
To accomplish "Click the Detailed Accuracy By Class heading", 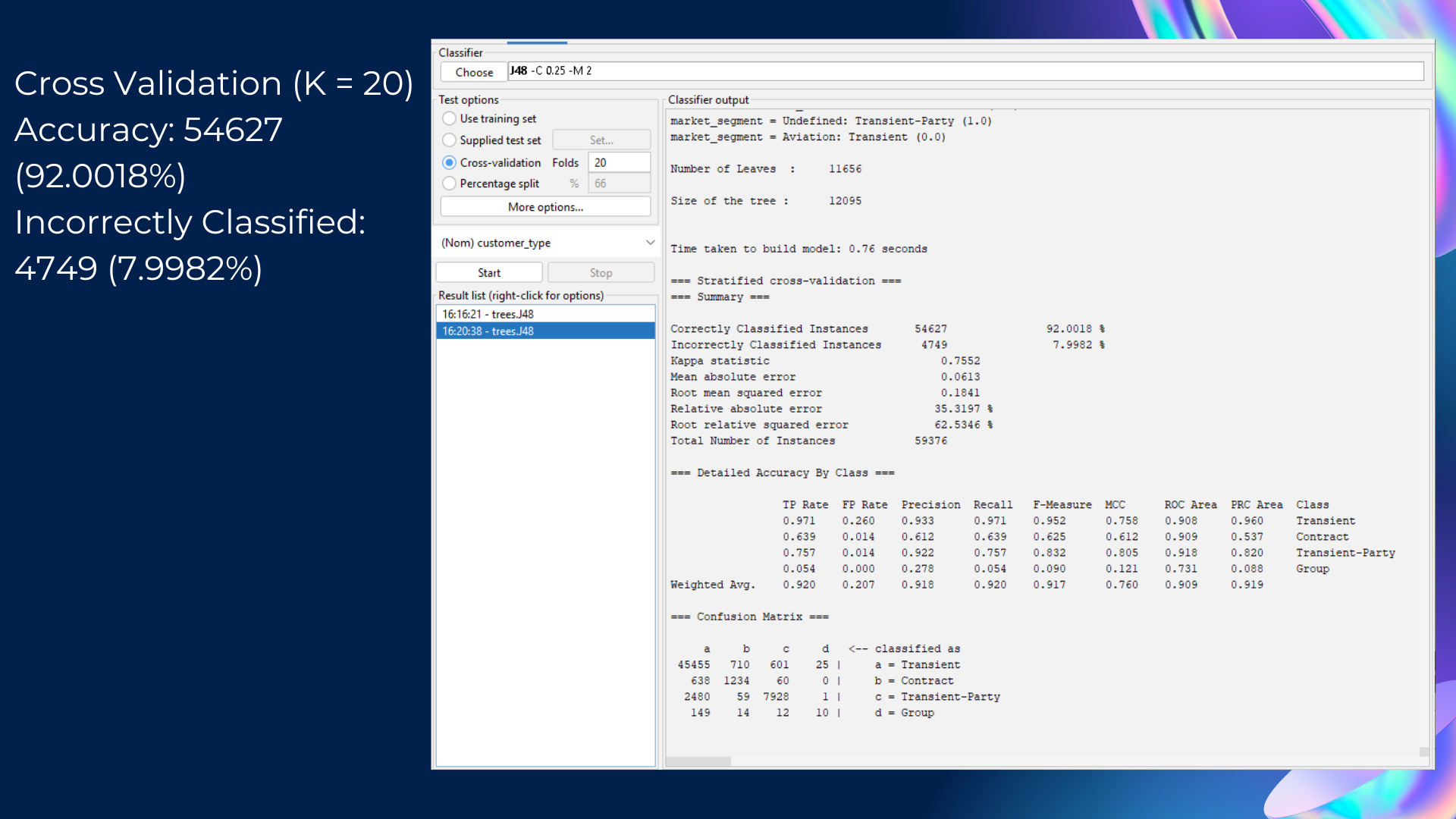I will [x=782, y=472].
